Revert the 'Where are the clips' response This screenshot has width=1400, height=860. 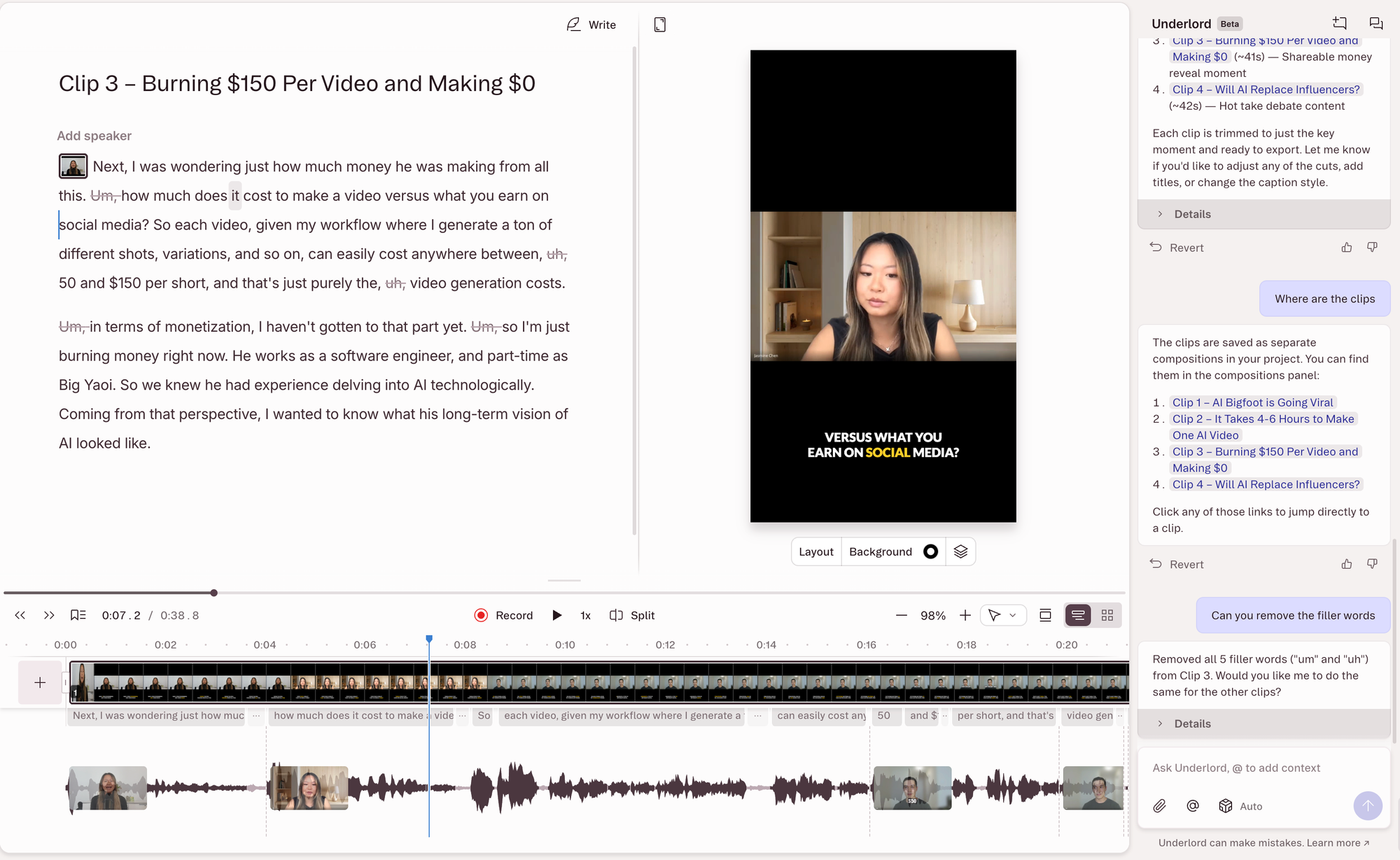pyautogui.click(x=1177, y=564)
